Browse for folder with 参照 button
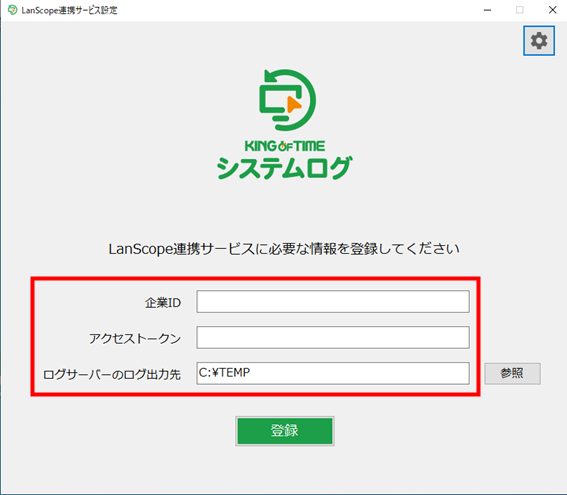 [512, 374]
